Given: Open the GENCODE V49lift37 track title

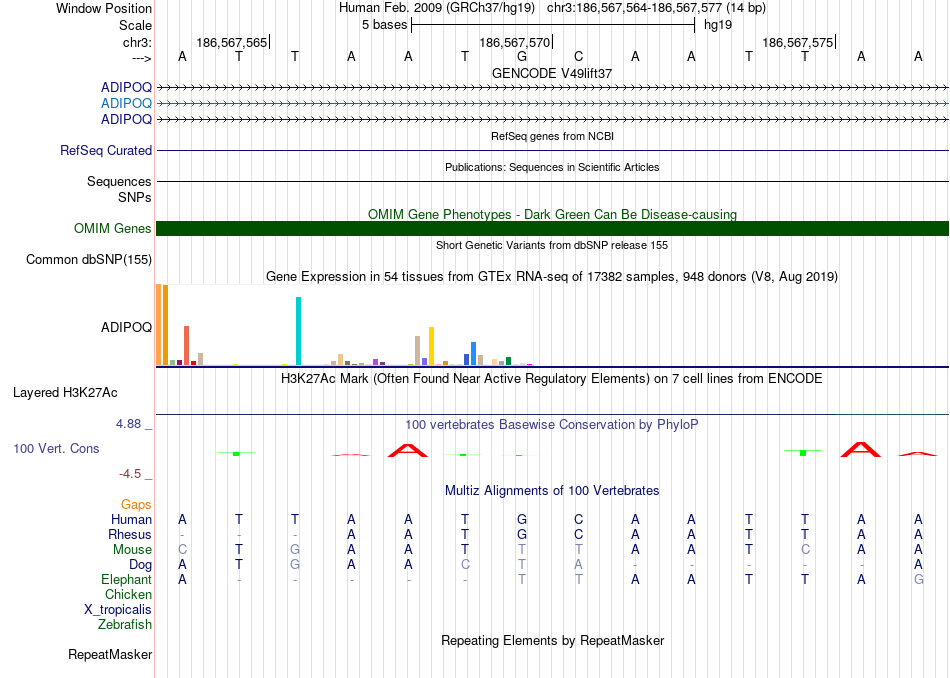Looking at the screenshot, I should coord(552,73).
